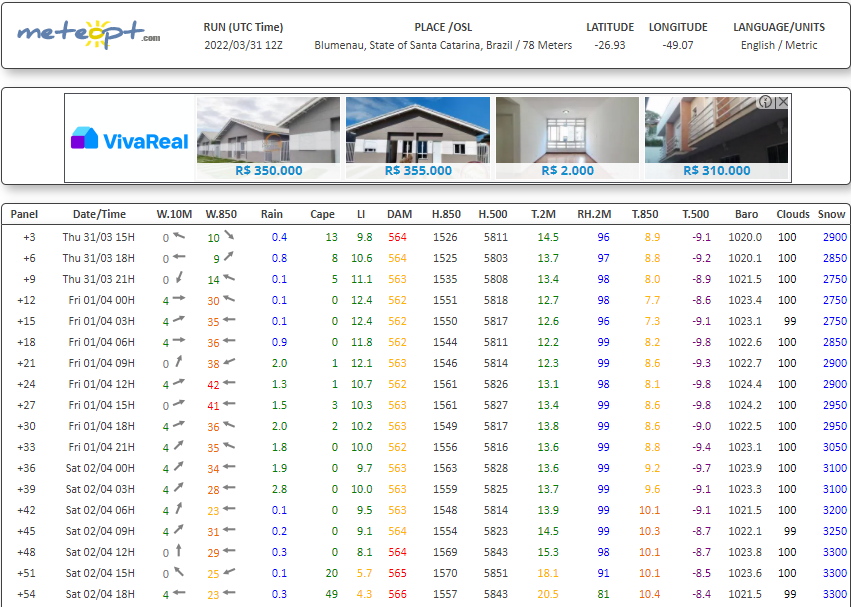Screen dimensions: 851x607
Task: Click W.10M wind arrow in Sat 02/04 15H row
Action: [x=179, y=571]
